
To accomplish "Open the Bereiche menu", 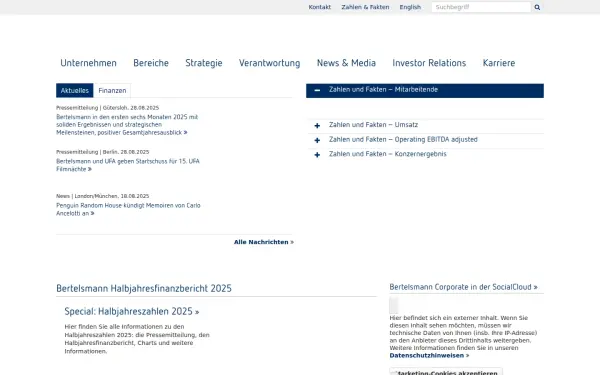I will [x=151, y=63].
